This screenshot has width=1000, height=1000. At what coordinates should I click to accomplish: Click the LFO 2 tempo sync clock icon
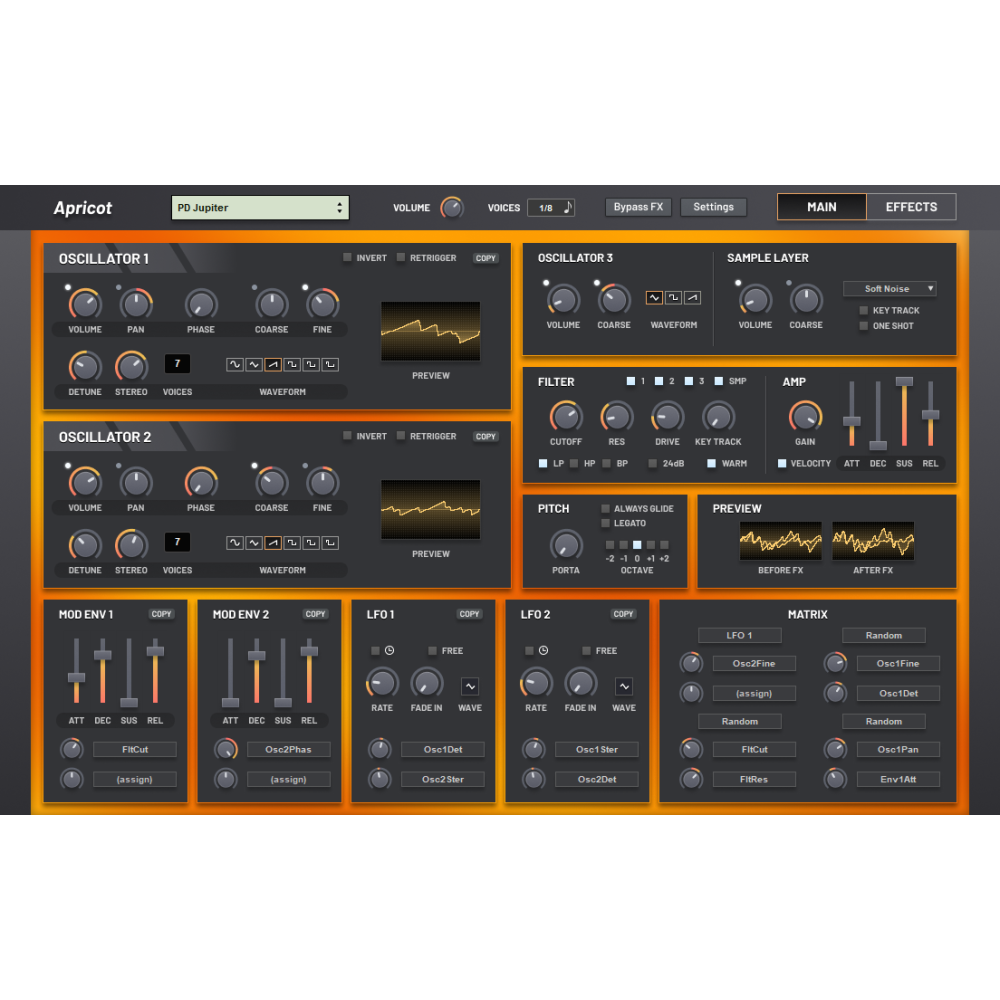click(543, 651)
